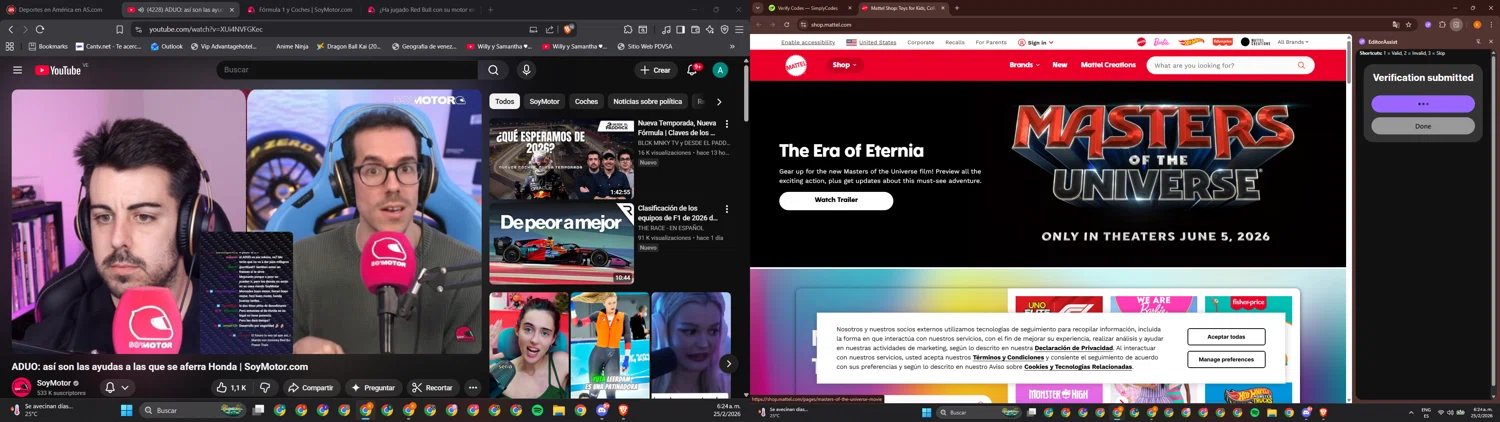This screenshot has height=422, width=1500.
Task: Open Chrome tab search dropdown arrow
Action: (758, 8)
